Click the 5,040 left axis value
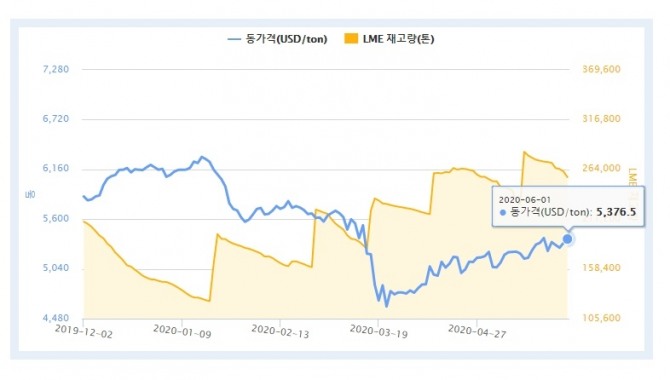 pos(56,268)
